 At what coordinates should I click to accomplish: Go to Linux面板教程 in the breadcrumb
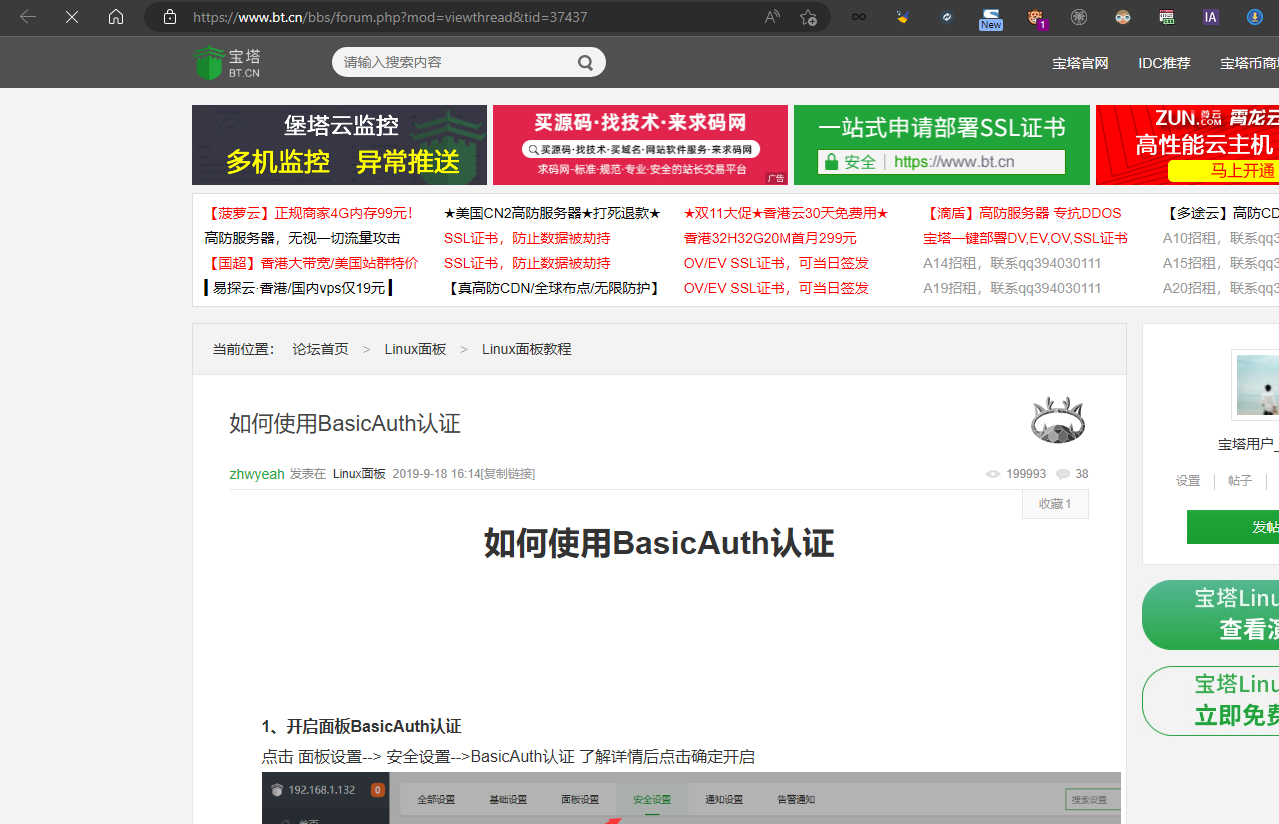(x=526, y=349)
